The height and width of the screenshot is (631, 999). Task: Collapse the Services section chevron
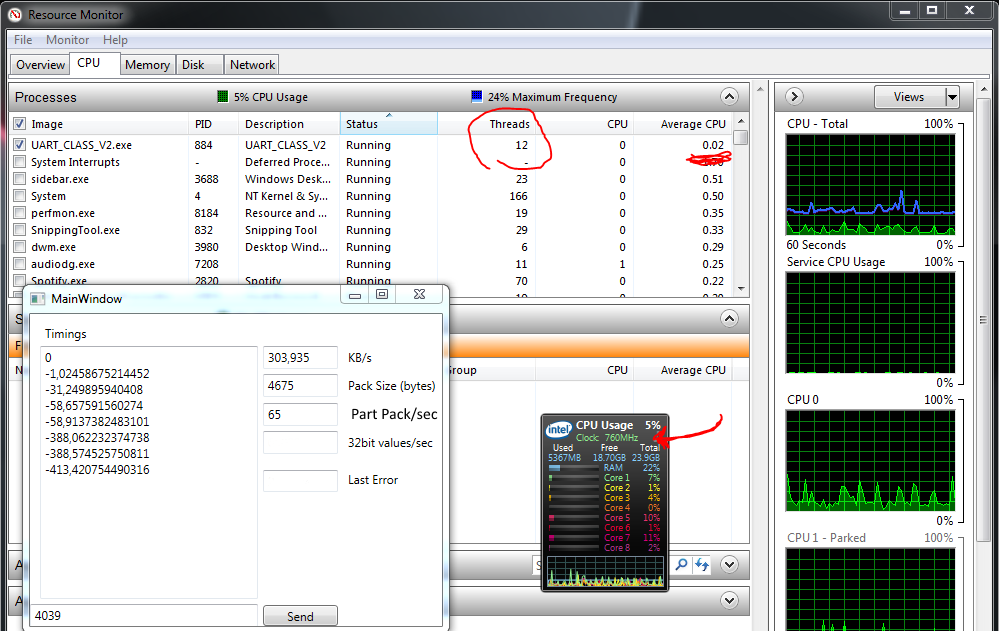(x=729, y=318)
